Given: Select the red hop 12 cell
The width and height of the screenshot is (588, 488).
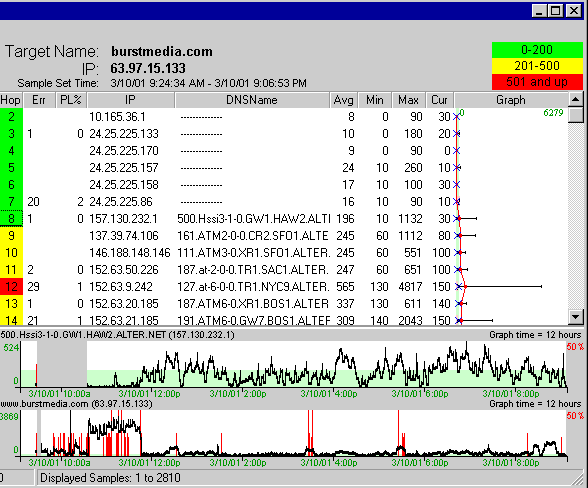Looking at the screenshot, I should click(11, 287).
